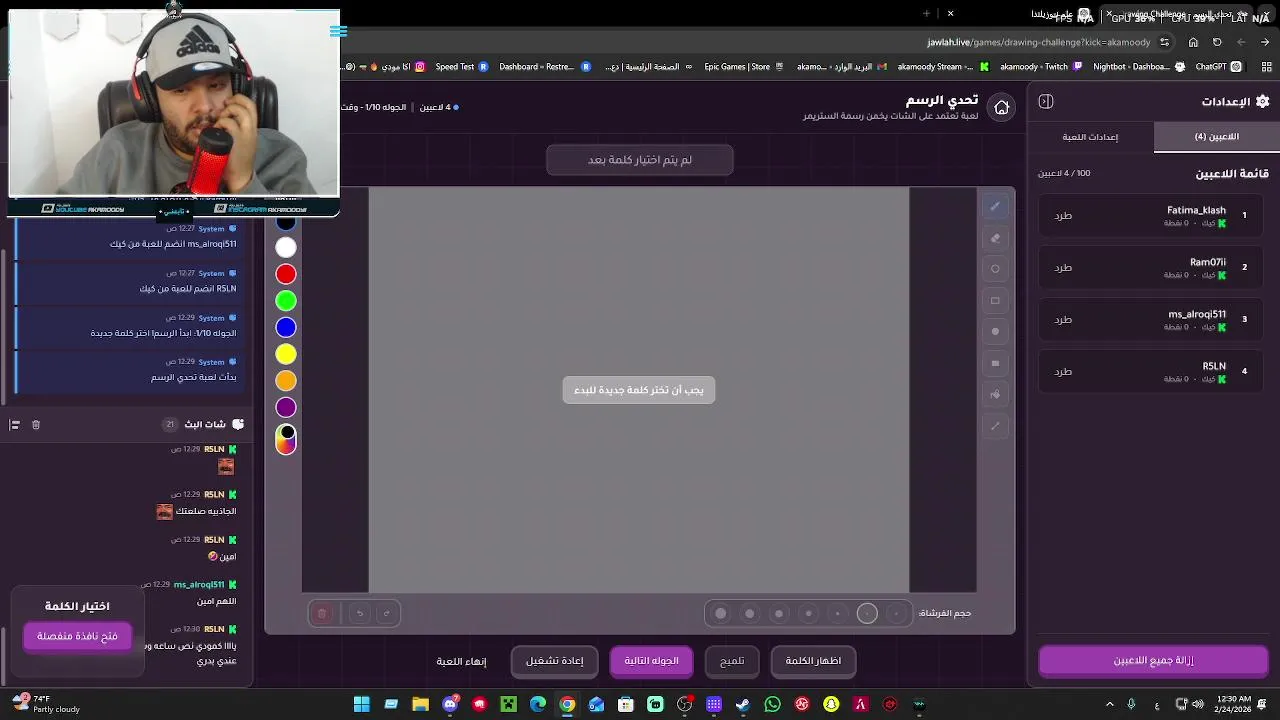Collapse the settings sidebar panel icon
Viewport: 1280px width, 720px height.
point(1046,101)
